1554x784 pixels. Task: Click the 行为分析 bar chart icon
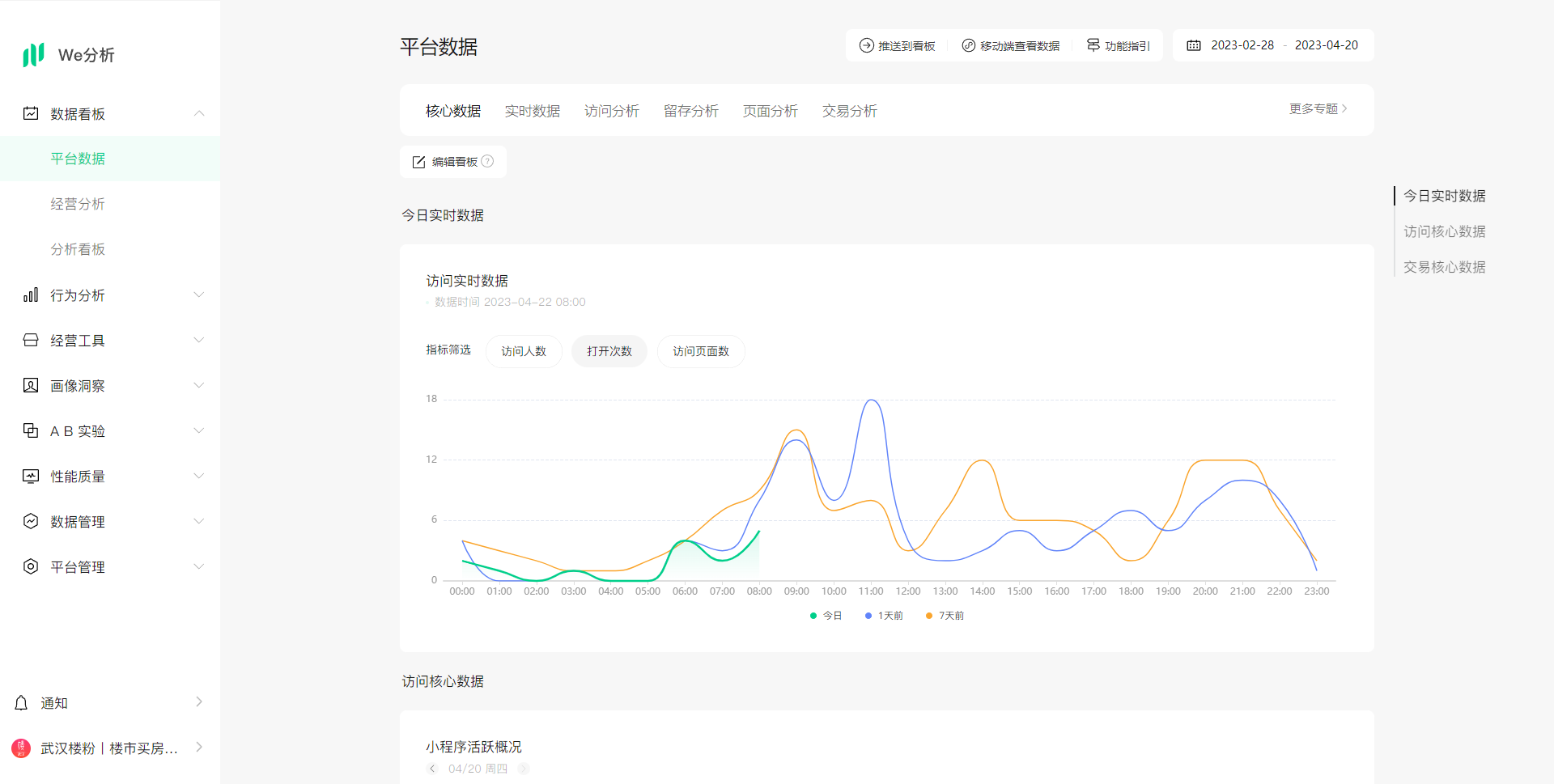pyautogui.click(x=31, y=295)
